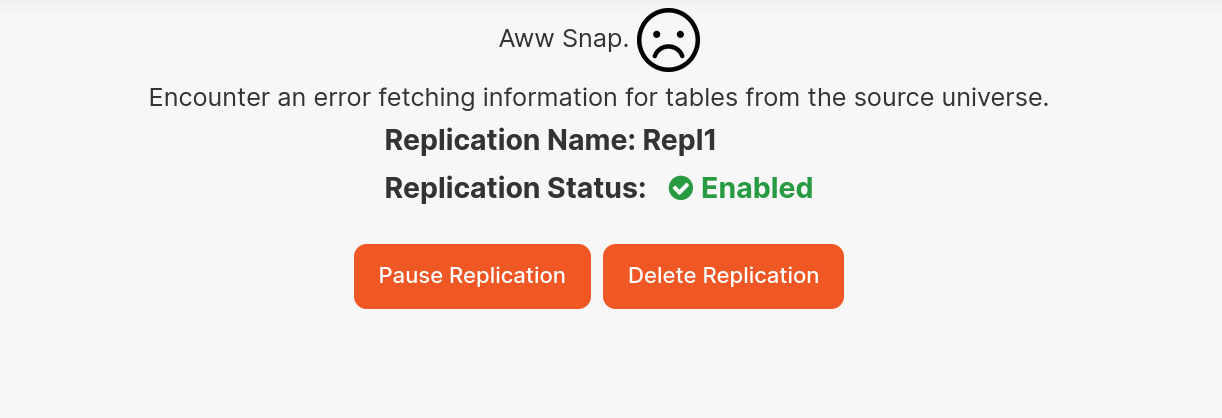
Task: Click the "Aww Snap." heading text
Action: pyautogui.click(x=564, y=40)
